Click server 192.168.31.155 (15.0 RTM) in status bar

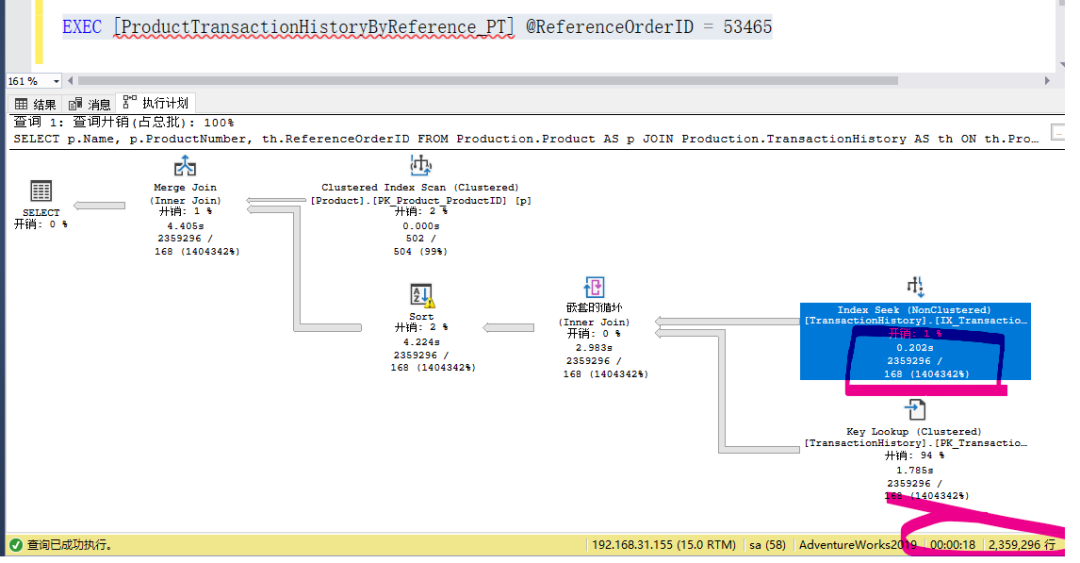(664, 545)
